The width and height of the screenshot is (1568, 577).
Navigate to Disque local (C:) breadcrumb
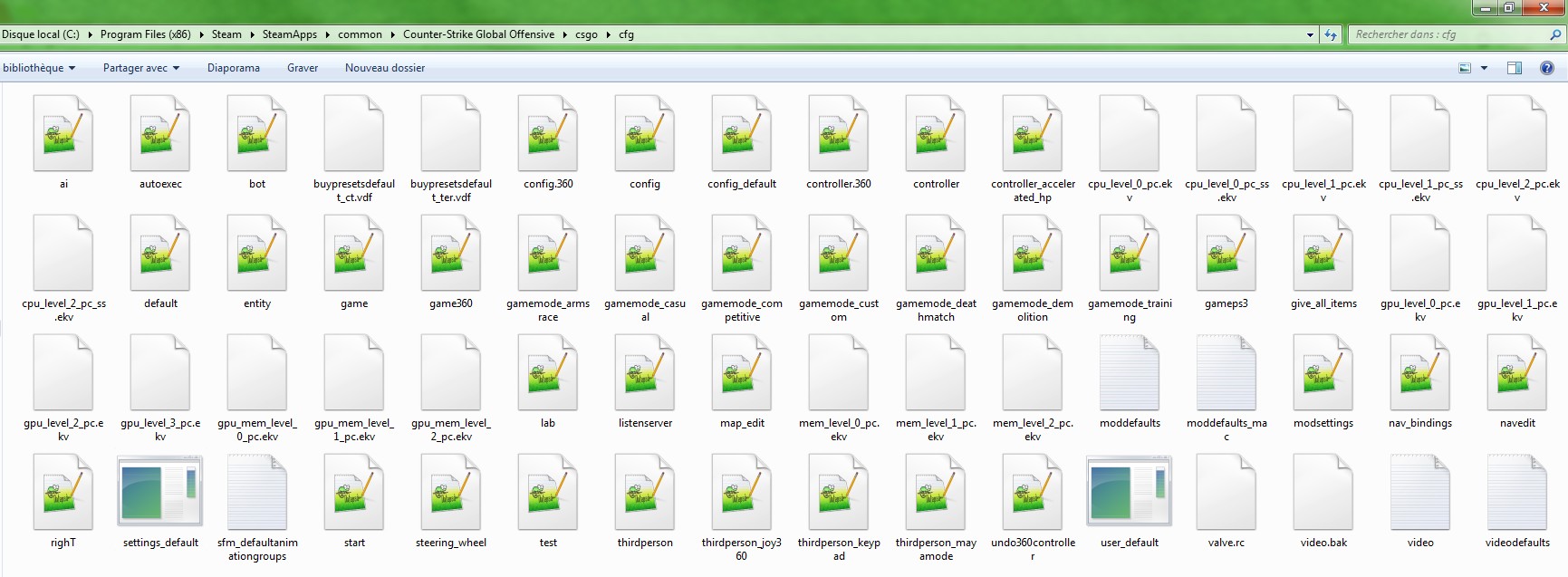tap(41, 34)
